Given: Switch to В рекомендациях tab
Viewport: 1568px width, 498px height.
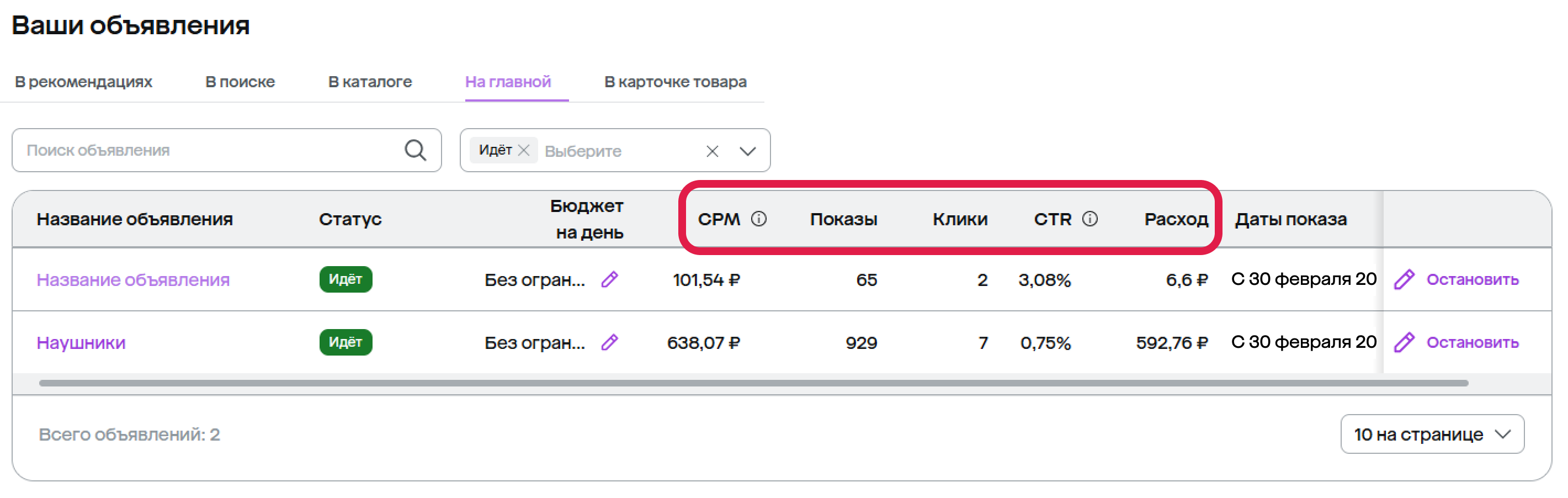Looking at the screenshot, I should pyautogui.click(x=83, y=82).
